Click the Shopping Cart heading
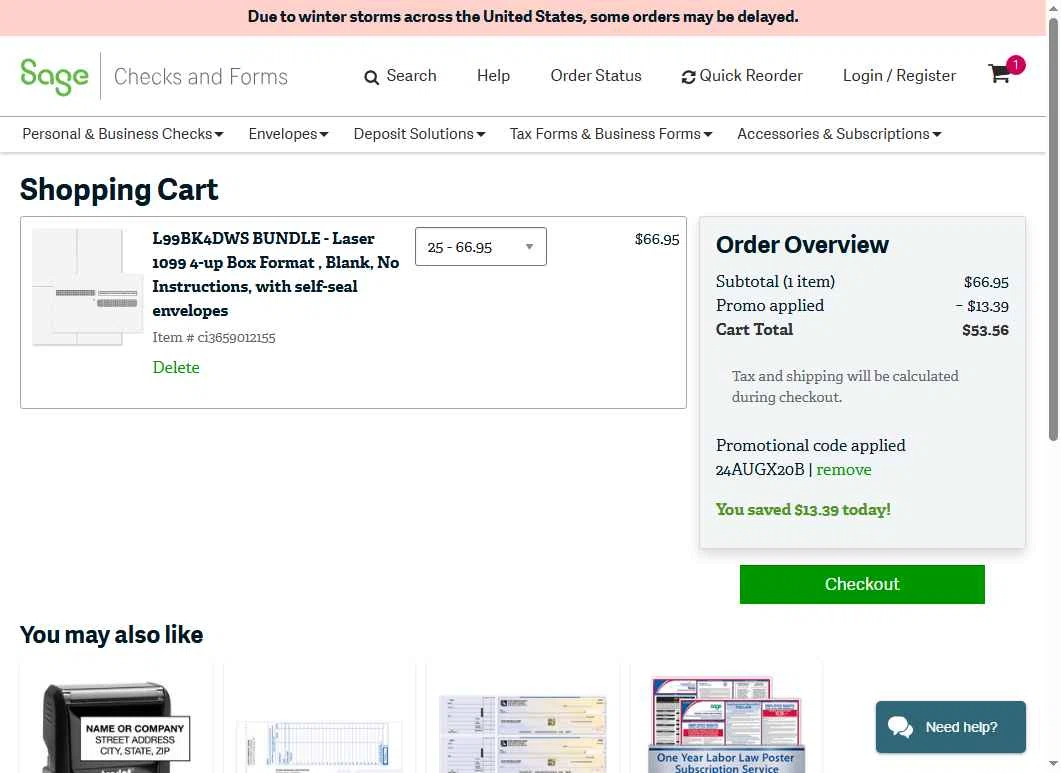This screenshot has height=773, width=1061. (119, 190)
